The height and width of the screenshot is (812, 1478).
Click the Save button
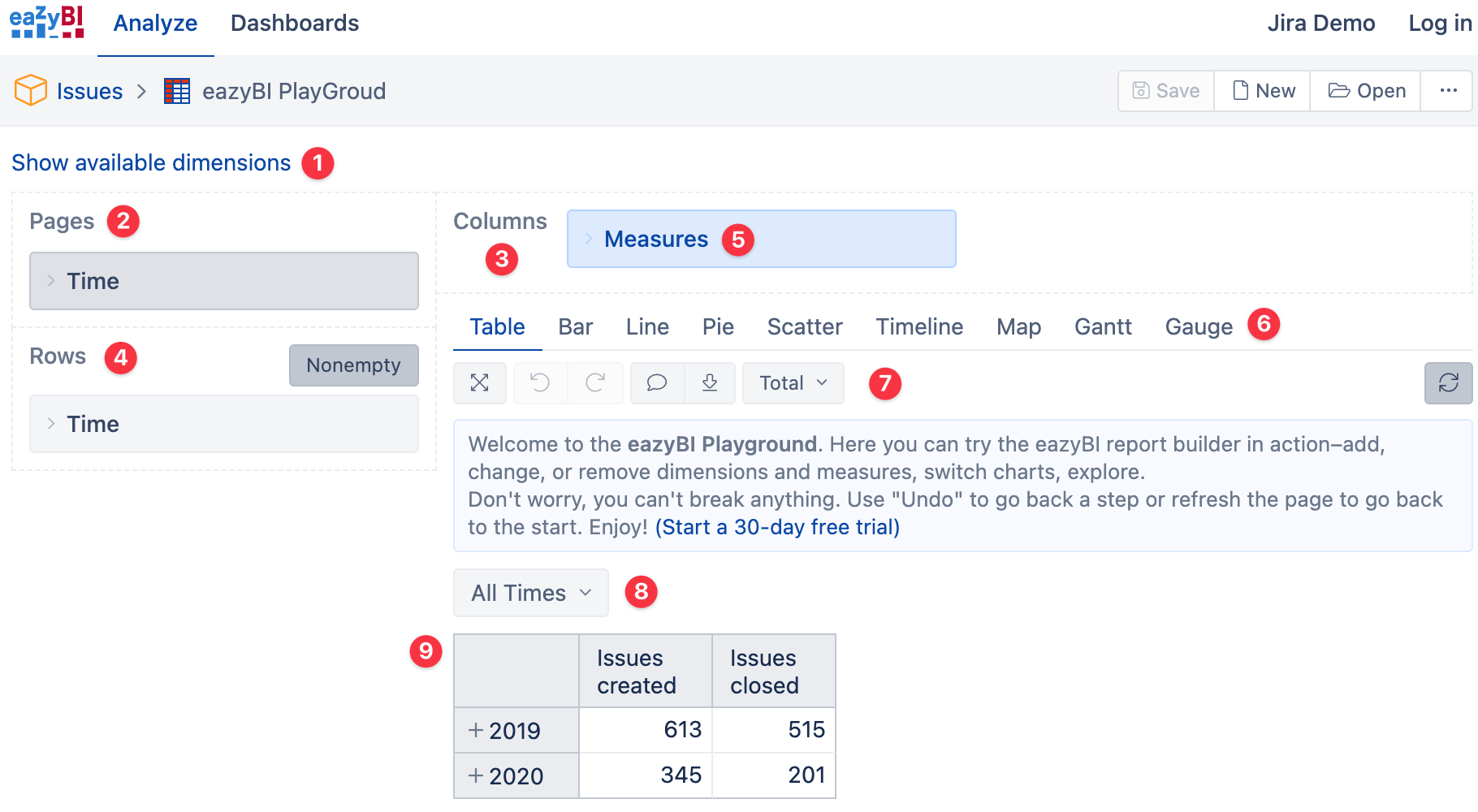1166,91
